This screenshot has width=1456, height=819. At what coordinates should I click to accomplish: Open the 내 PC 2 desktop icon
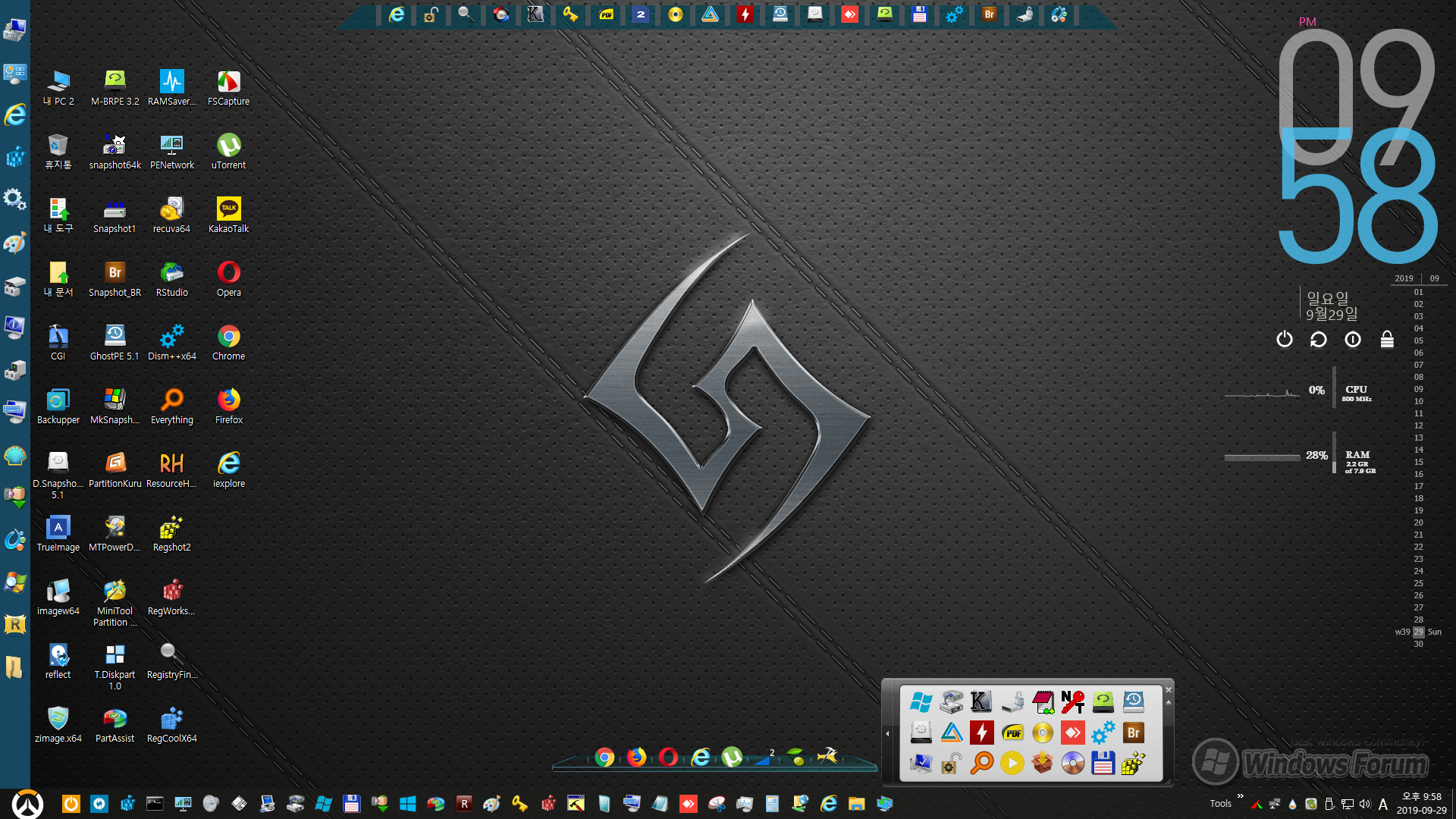[58, 87]
